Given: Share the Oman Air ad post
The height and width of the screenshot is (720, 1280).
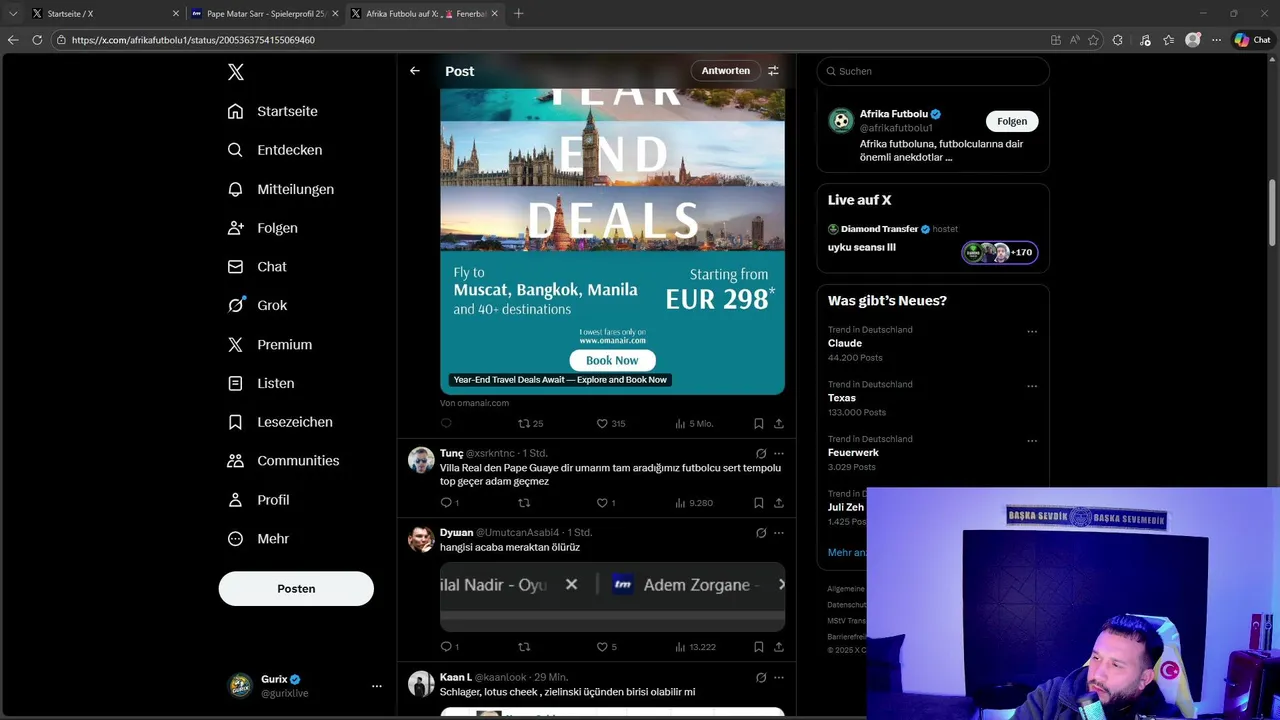Looking at the screenshot, I should click(x=779, y=424).
